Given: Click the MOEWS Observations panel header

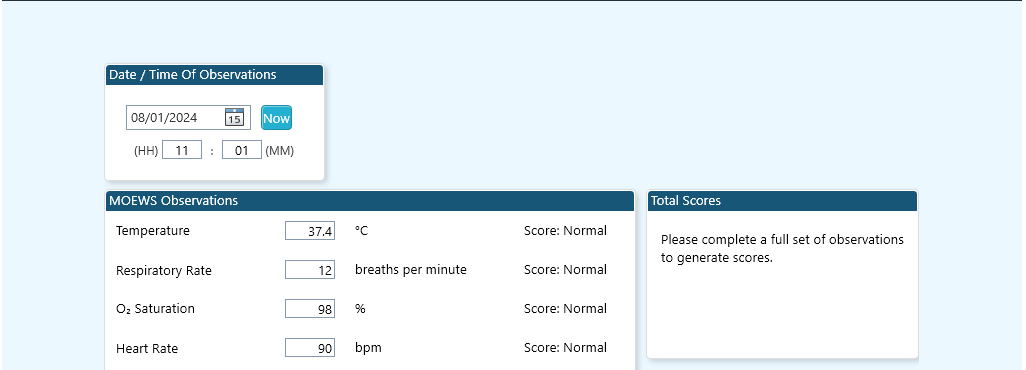Looking at the screenshot, I should pyautogui.click(x=370, y=201).
